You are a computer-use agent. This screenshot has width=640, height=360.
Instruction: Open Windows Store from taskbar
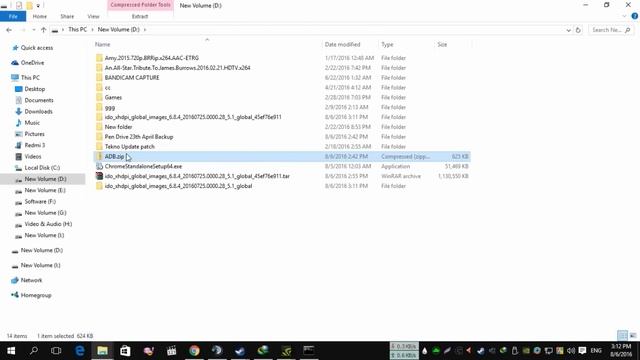[125, 351]
